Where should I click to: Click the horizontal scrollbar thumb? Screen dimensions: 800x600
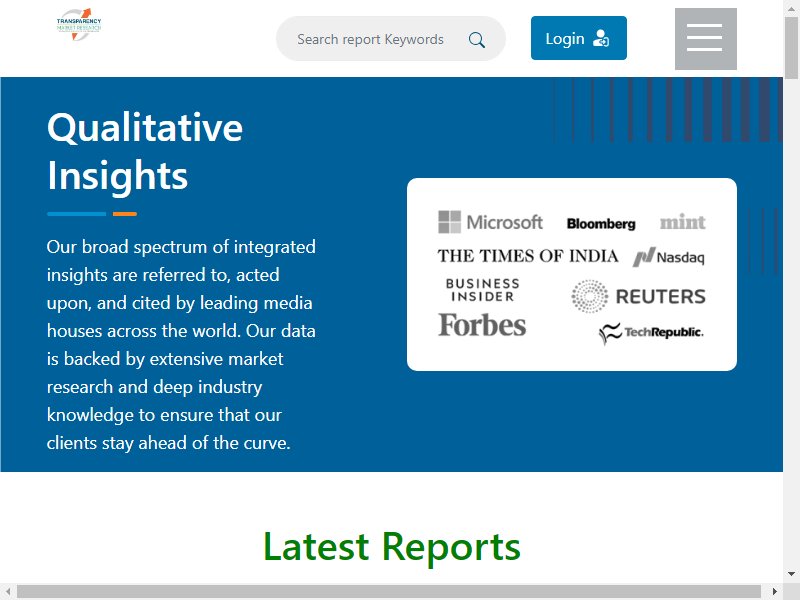click(x=389, y=592)
